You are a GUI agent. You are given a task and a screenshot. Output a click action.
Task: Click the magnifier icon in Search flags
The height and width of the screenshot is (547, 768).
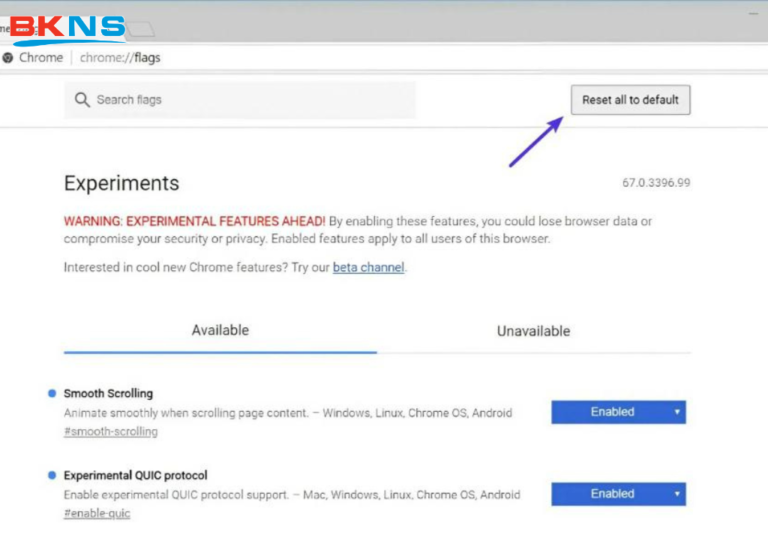[x=82, y=100]
